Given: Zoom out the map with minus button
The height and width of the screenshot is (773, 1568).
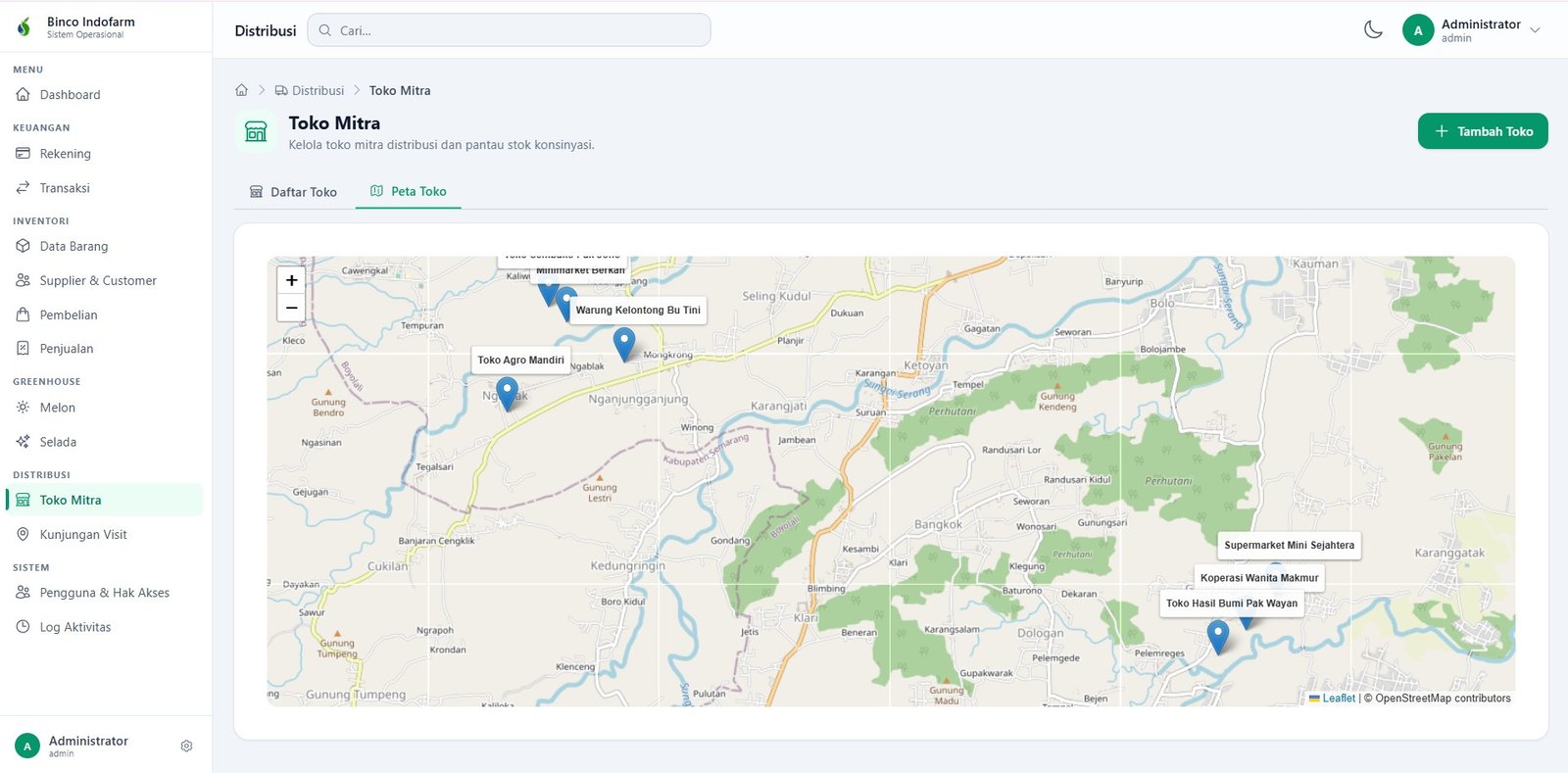Looking at the screenshot, I should click(x=291, y=308).
